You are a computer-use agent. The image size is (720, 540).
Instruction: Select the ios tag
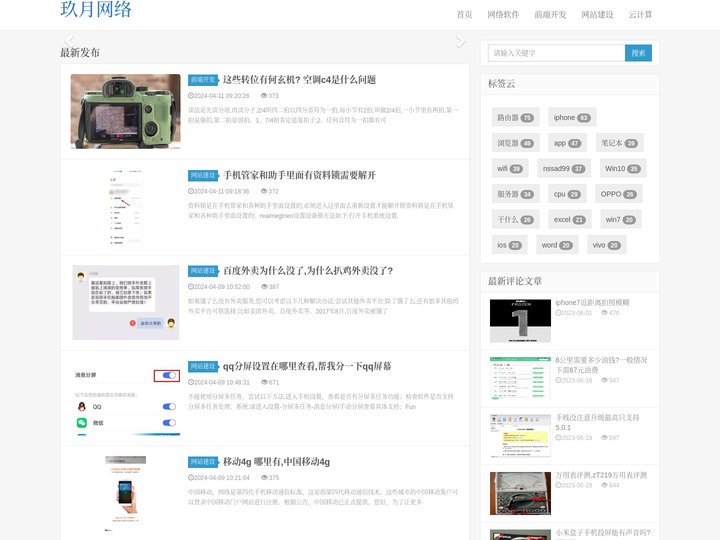pyautogui.click(x=509, y=245)
